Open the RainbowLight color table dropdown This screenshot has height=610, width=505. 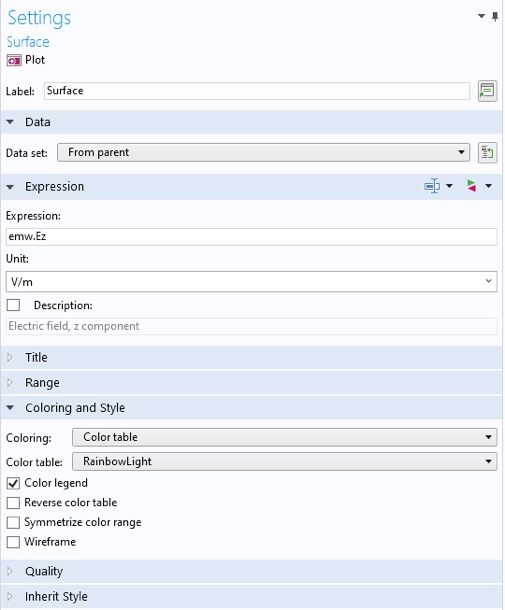click(x=284, y=461)
